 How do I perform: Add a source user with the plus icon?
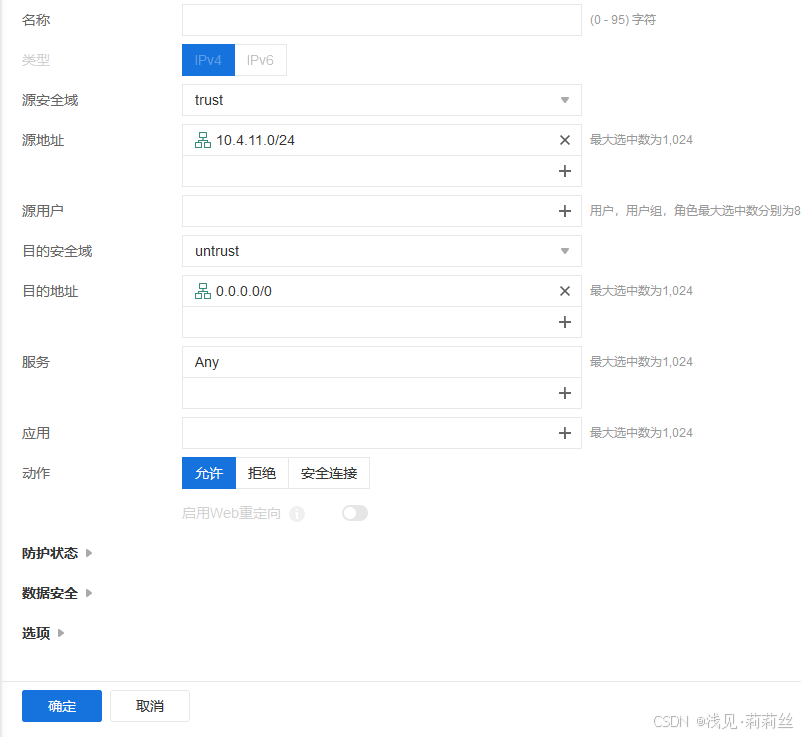[564, 211]
